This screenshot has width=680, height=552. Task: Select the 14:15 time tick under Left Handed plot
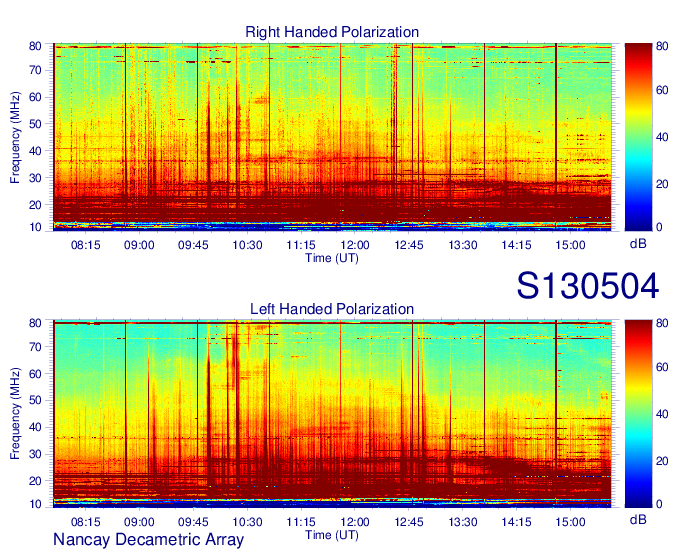517,522
